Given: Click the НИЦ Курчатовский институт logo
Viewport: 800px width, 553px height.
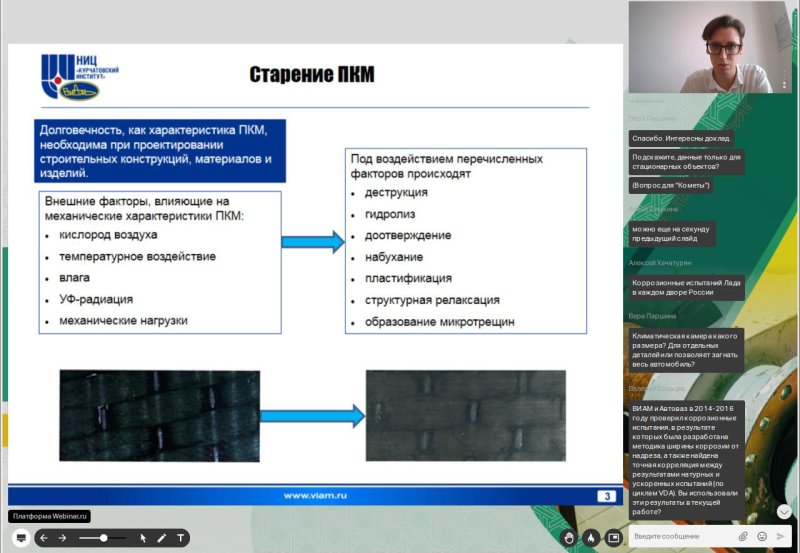Looking at the screenshot, I should coord(80,77).
